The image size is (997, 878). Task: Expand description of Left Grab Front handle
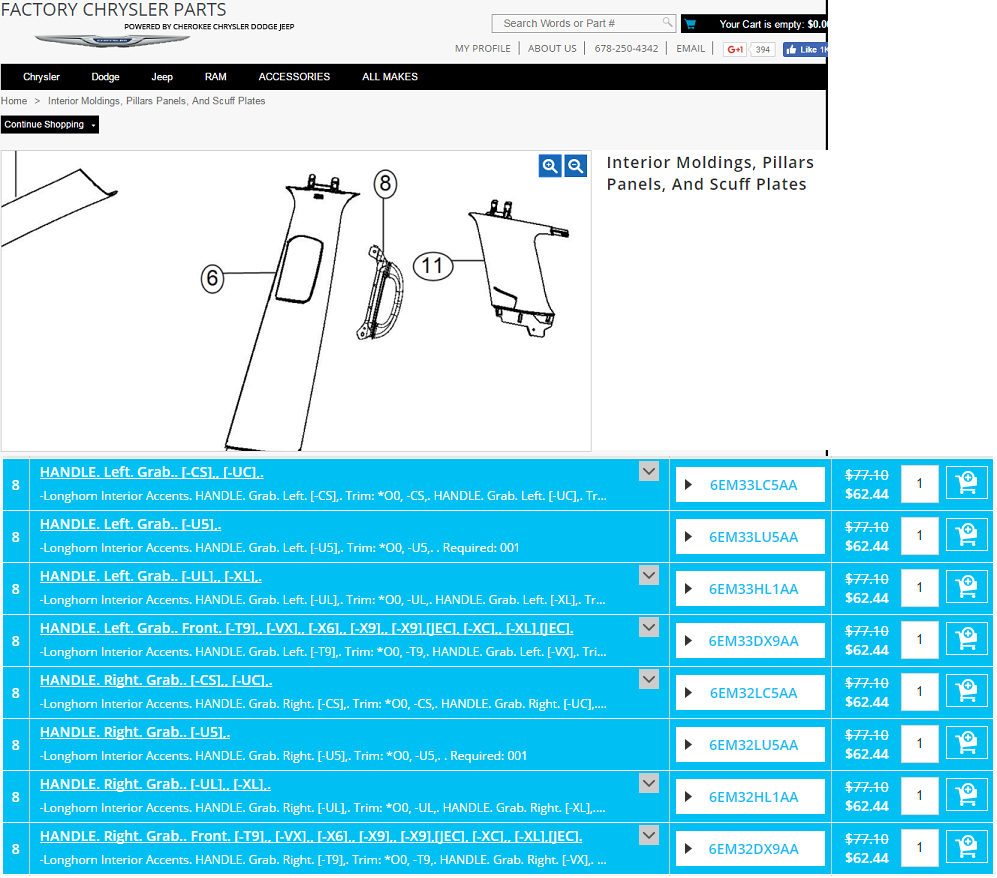coord(649,628)
